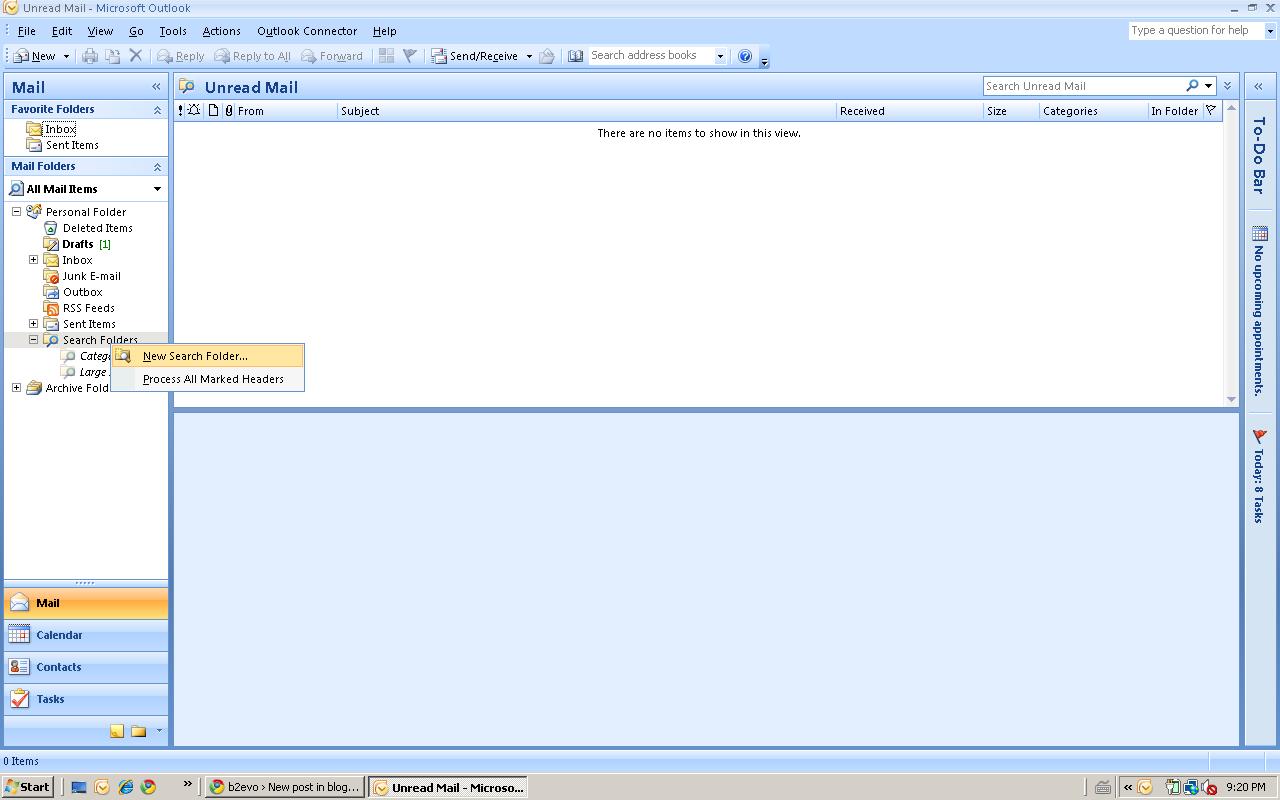Expand the Archive Folders tree node

pos(16,388)
